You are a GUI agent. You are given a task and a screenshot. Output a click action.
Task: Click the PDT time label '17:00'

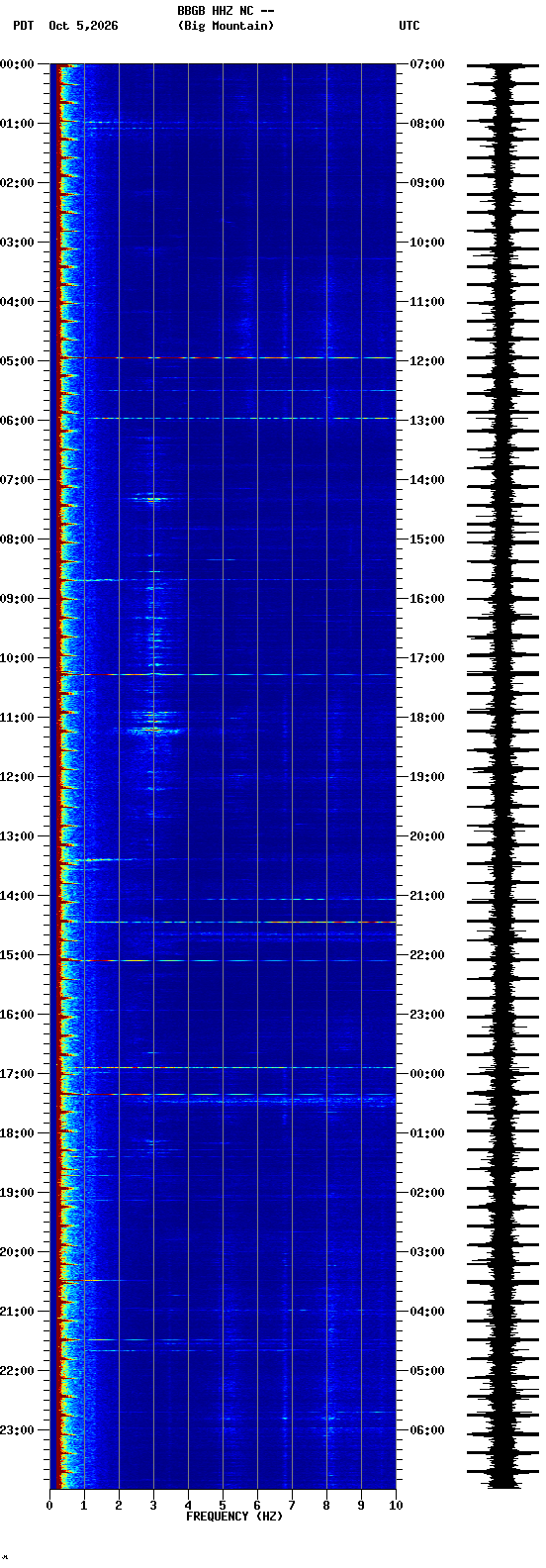coord(17,1074)
